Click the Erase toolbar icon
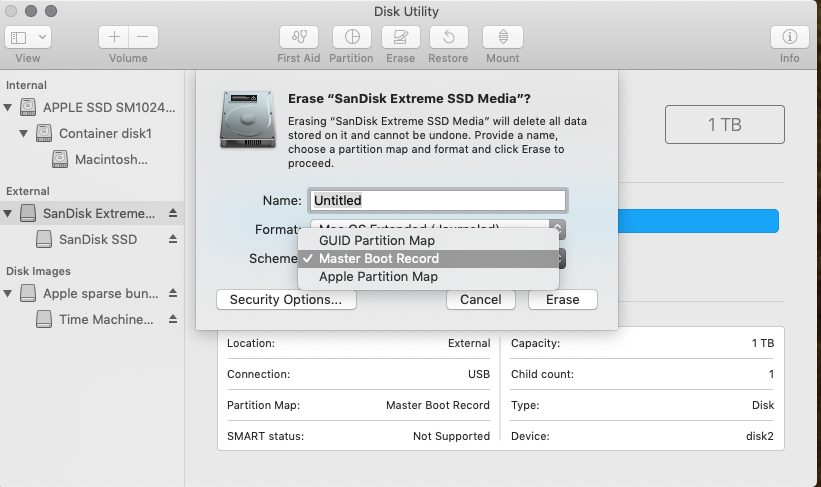Viewport: 821px width, 487px height. click(401, 37)
